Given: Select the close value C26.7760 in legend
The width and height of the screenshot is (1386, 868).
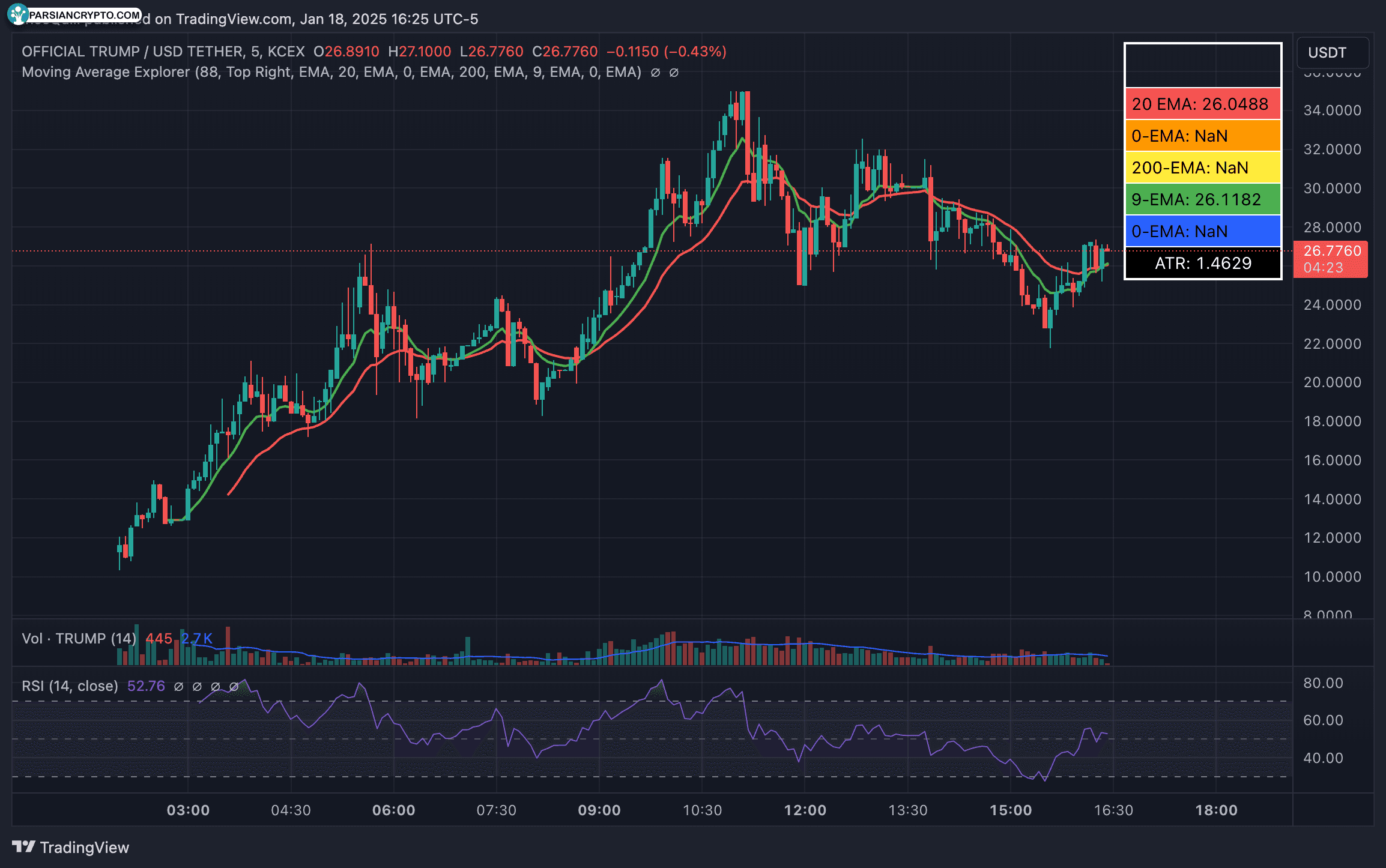Looking at the screenshot, I should point(564,52).
